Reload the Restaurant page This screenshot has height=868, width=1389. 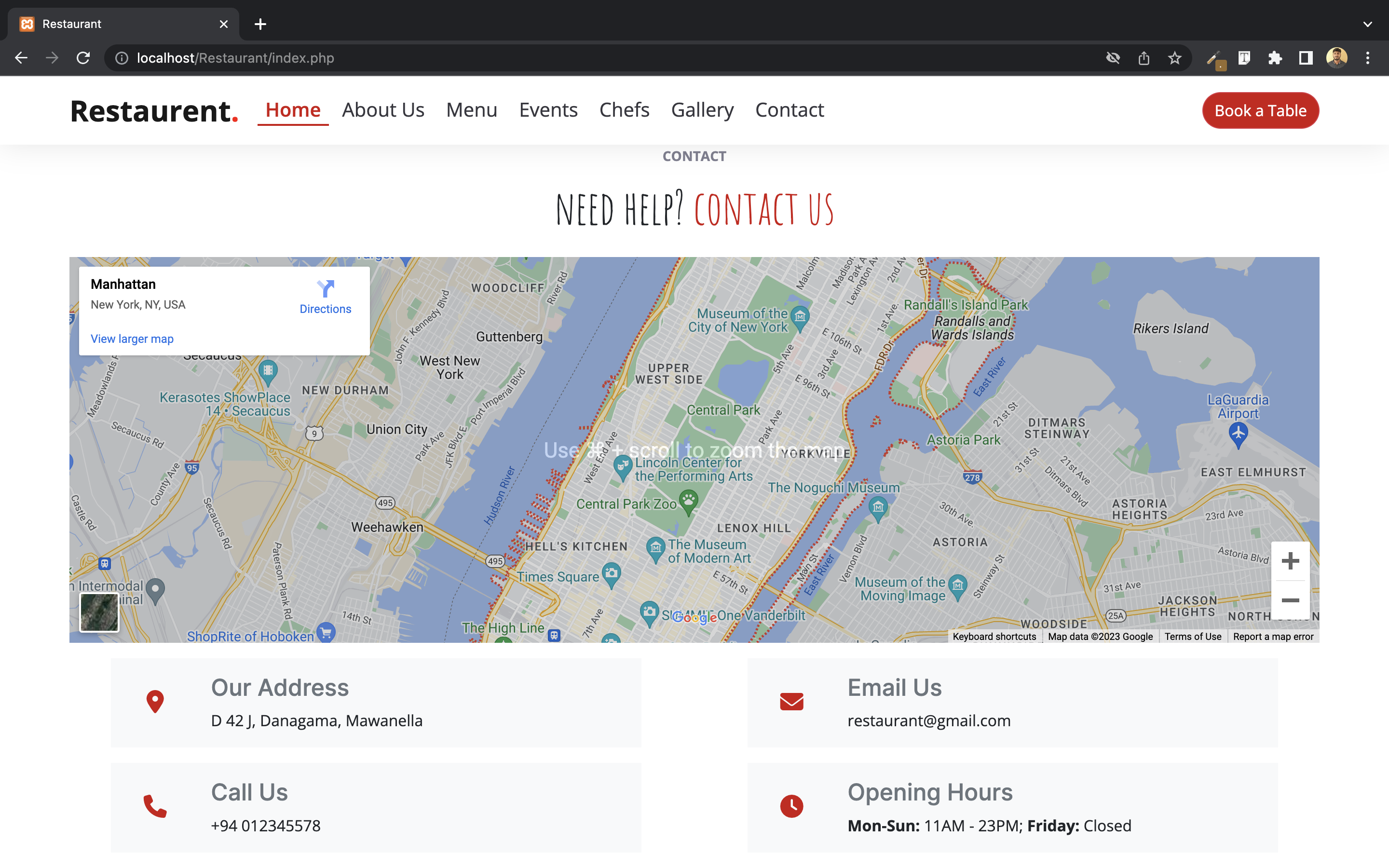pyautogui.click(x=82, y=57)
